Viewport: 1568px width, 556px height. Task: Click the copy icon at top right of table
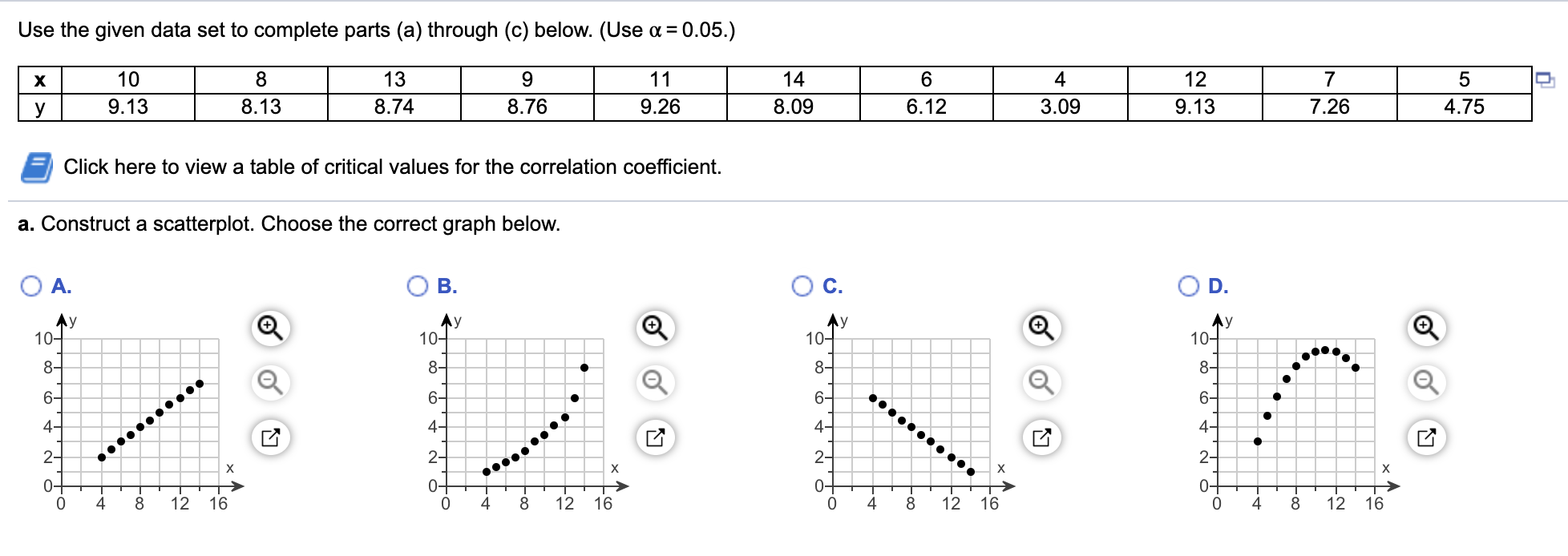pos(1547,78)
